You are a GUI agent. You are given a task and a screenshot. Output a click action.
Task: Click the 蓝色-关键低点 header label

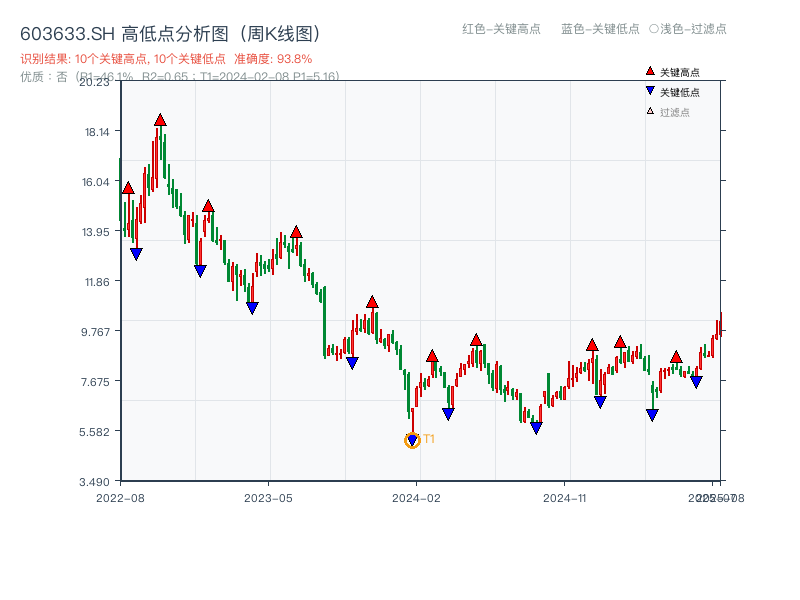tap(600, 29)
